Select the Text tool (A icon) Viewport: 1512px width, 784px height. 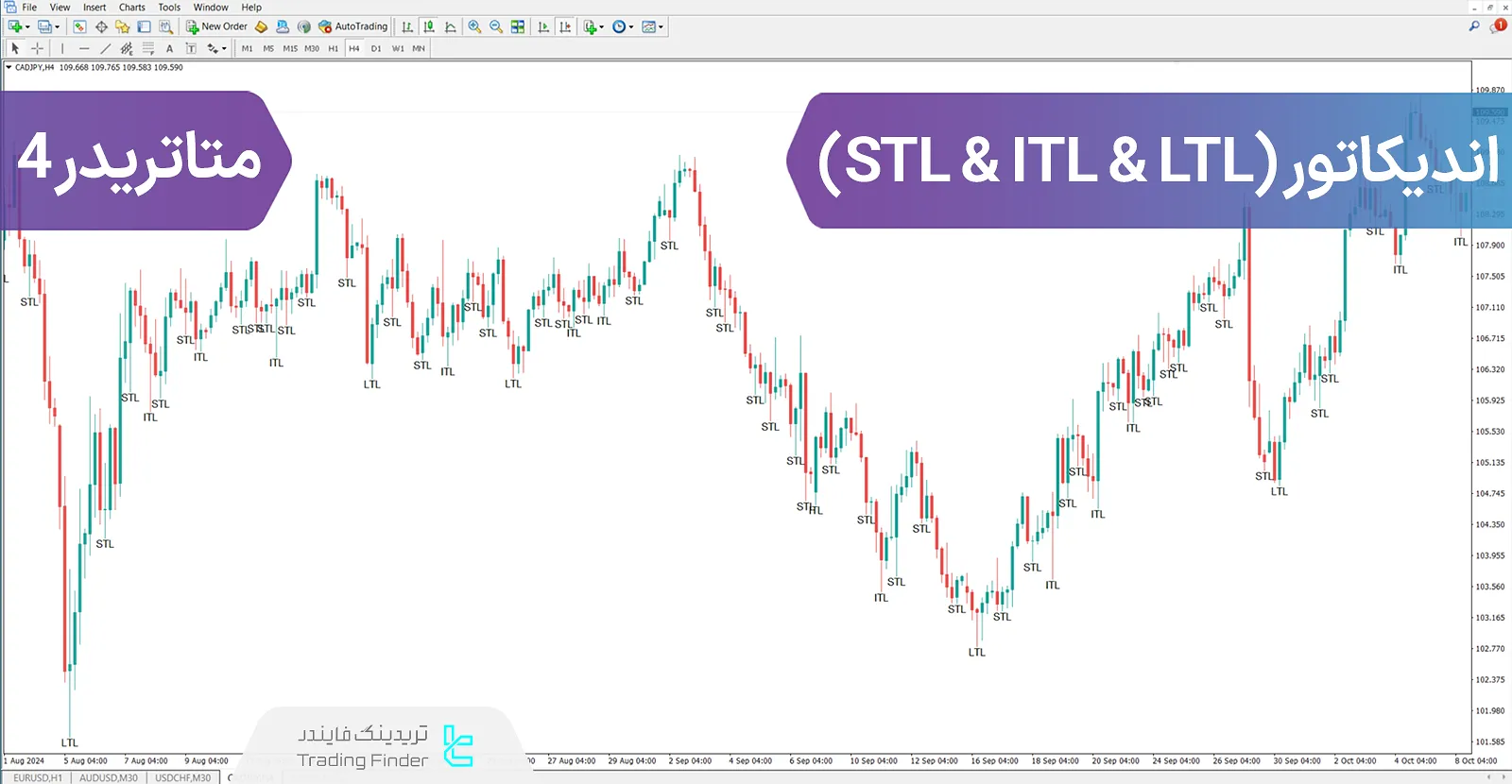tap(169, 48)
